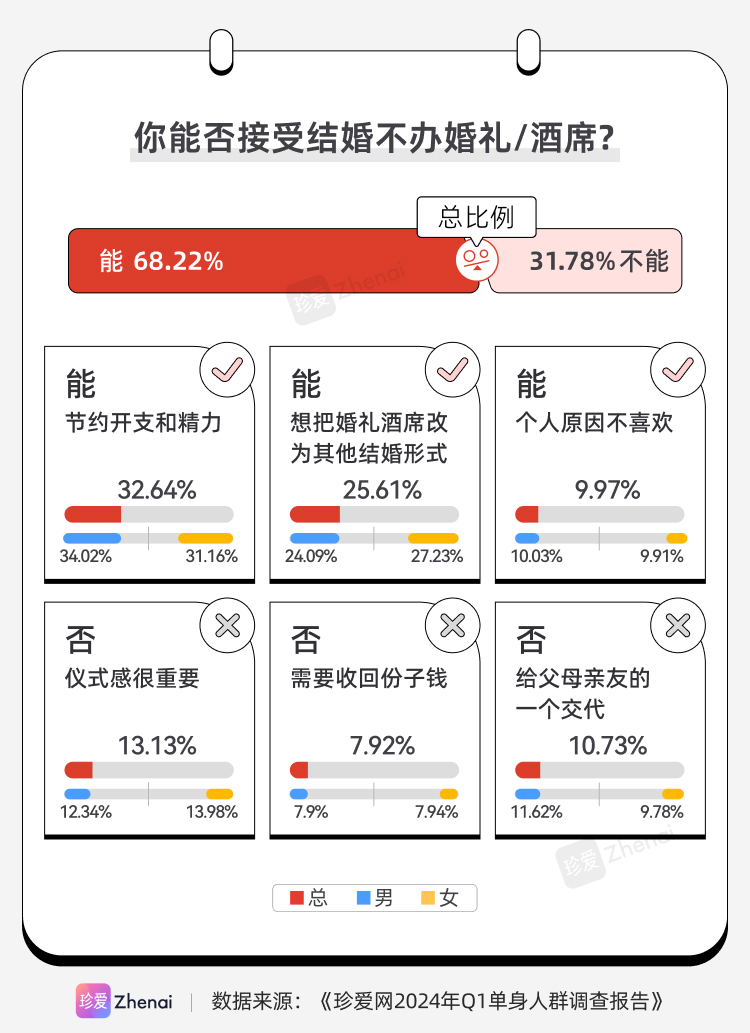Click the X icon on 给父母亲友的 card

(678, 625)
